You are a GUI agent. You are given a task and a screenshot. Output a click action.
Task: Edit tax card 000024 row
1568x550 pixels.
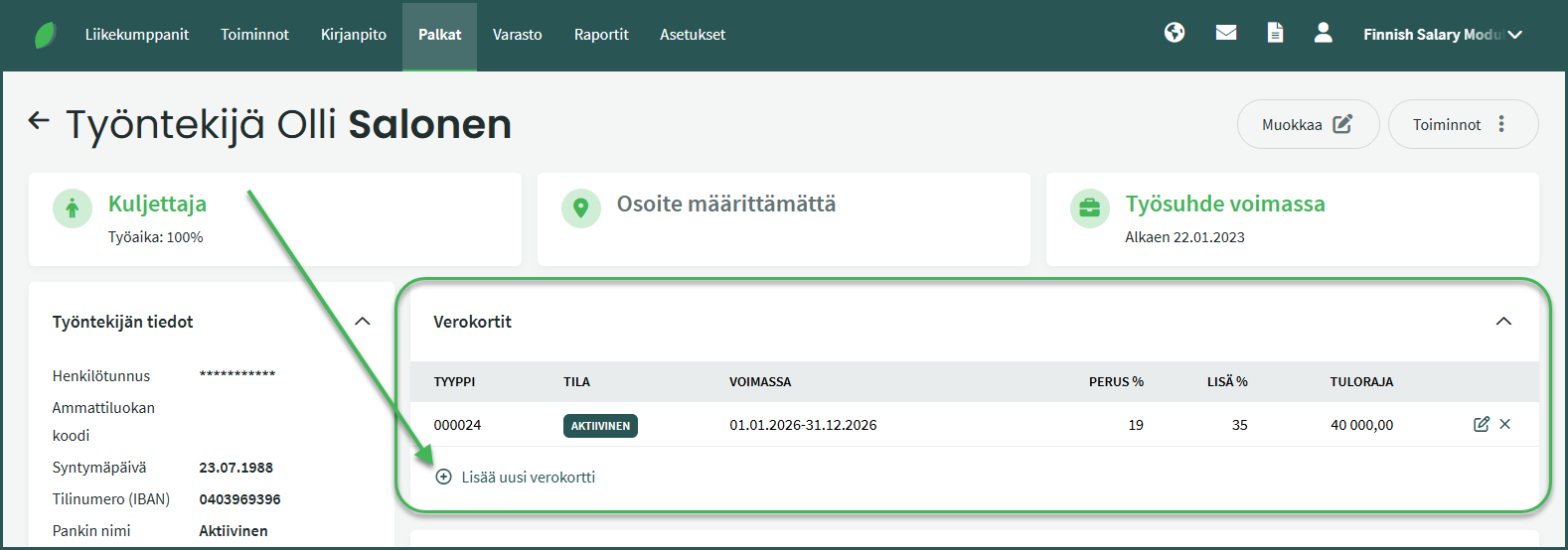pyautogui.click(x=1481, y=424)
